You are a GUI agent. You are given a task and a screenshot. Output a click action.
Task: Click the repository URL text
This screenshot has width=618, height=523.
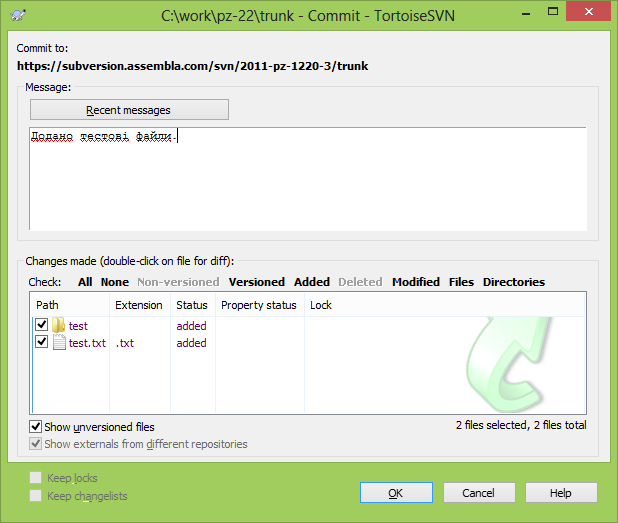192,66
